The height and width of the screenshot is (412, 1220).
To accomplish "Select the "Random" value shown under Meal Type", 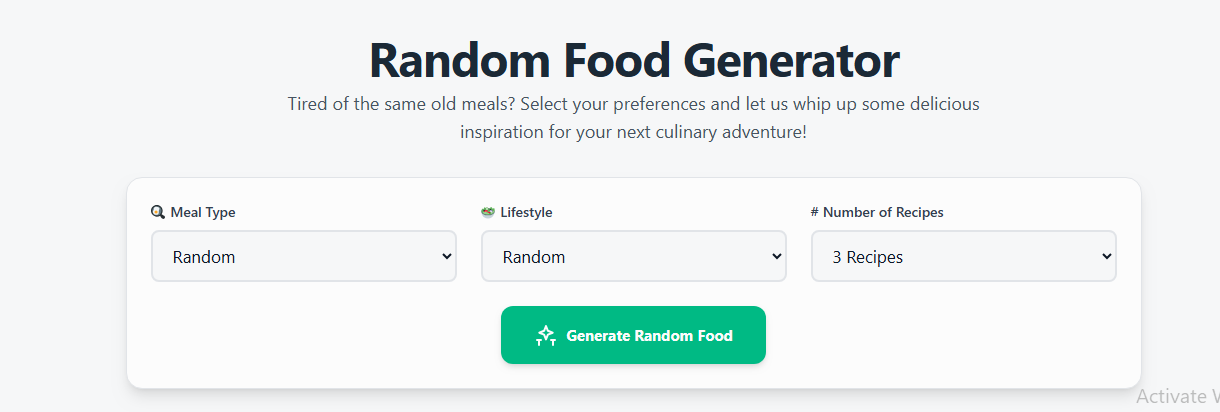I will [x=204, y=257].
